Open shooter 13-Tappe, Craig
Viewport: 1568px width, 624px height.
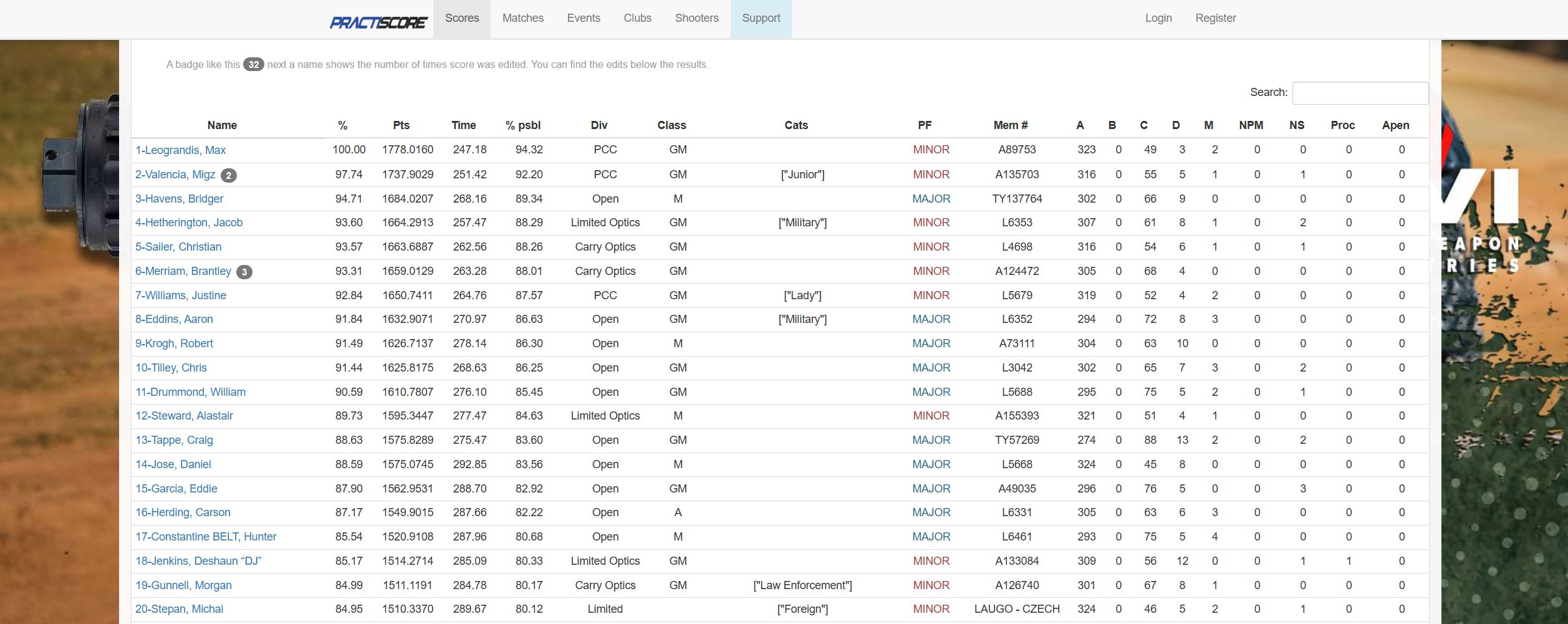tap(174, 440)
